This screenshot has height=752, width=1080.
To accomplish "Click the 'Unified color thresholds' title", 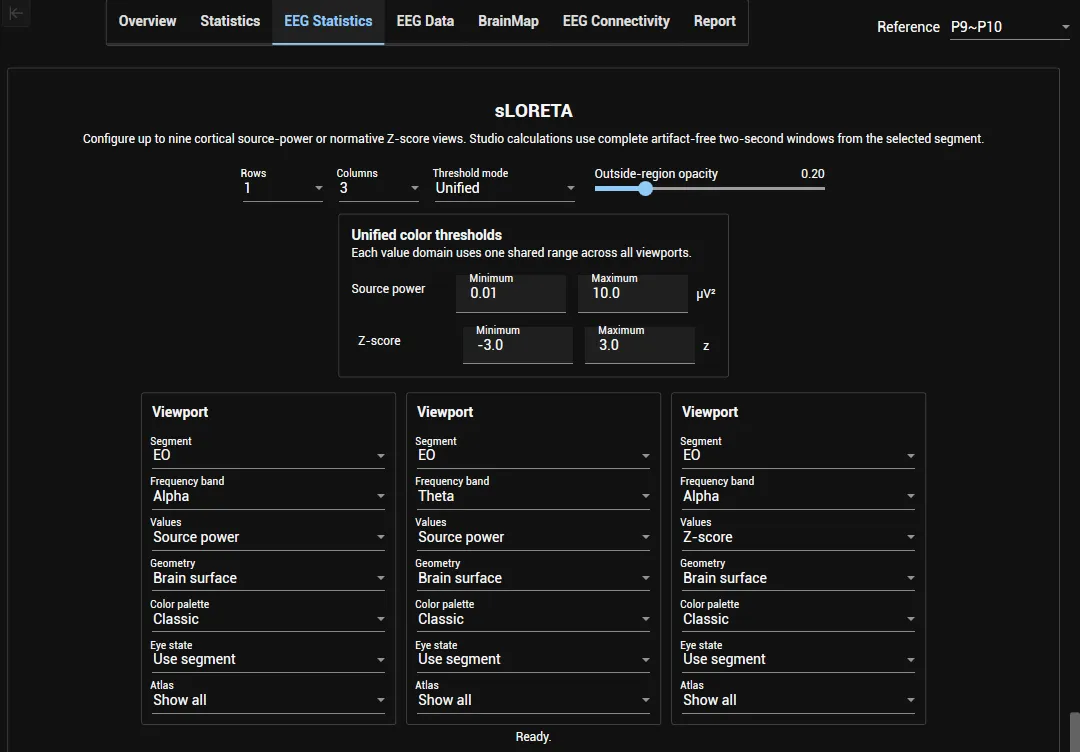I will 426,235.
